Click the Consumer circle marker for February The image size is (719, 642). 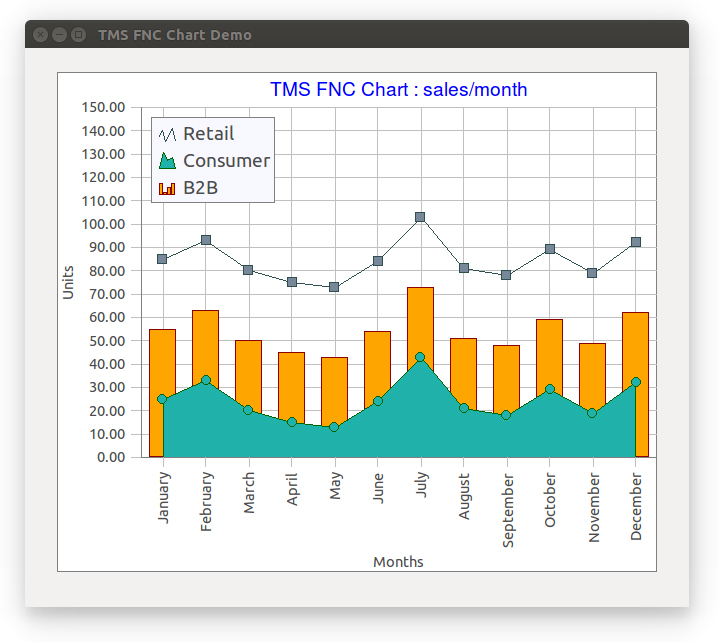206,380
